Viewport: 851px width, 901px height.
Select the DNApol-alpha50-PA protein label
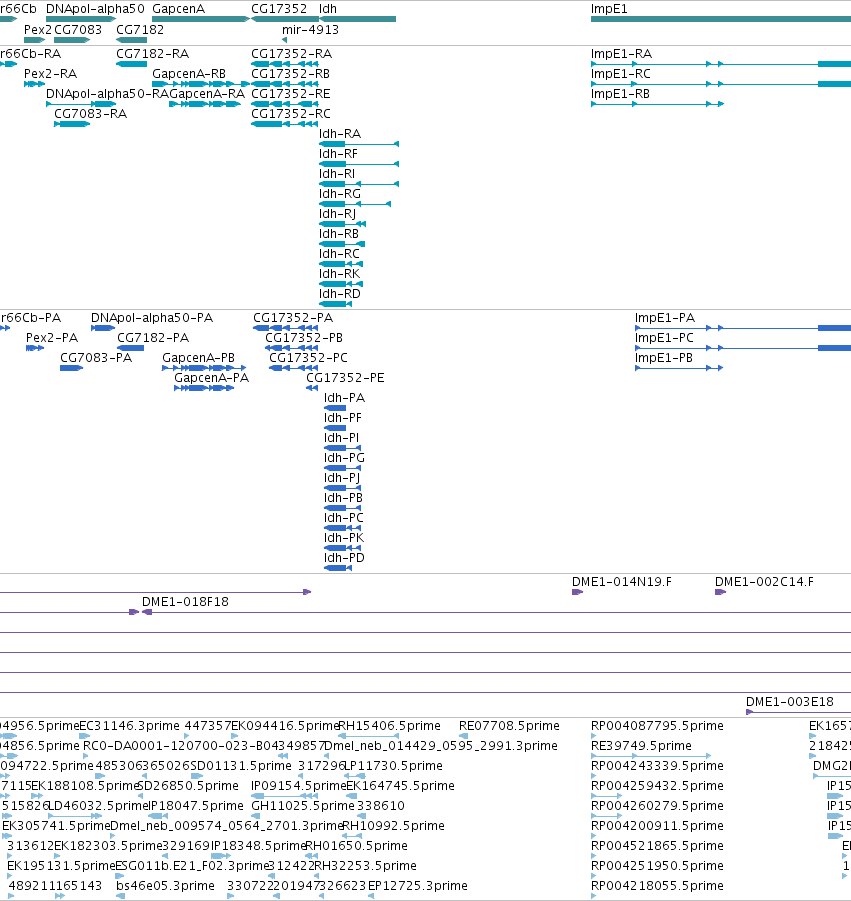[152, 318]
